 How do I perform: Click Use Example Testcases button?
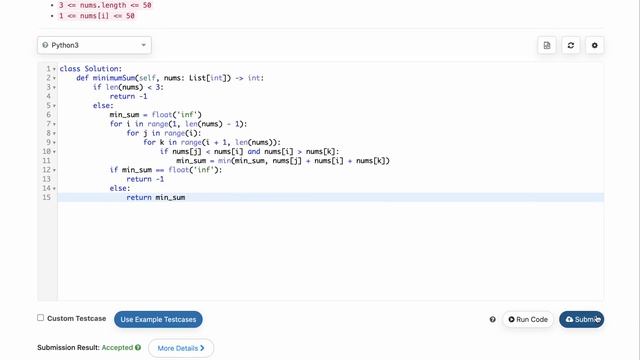point(158,320)
